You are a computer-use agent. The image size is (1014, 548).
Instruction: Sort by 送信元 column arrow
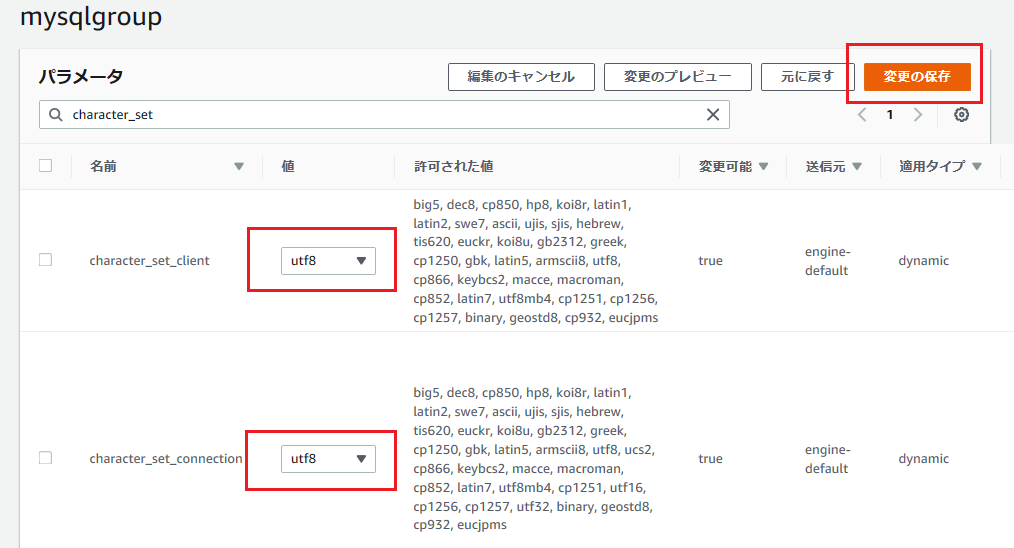(857, 166)
